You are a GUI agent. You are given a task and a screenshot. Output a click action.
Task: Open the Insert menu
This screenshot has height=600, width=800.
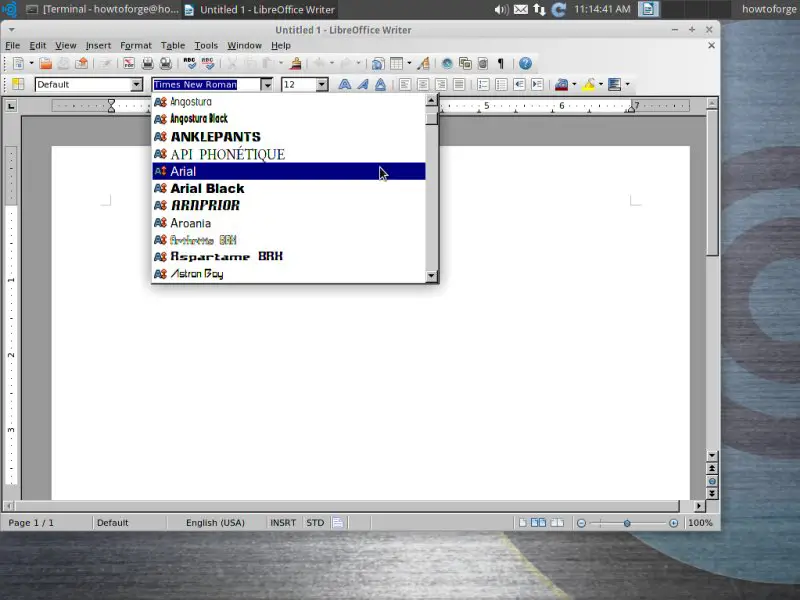pyautogui.click(x=98, y=45)
